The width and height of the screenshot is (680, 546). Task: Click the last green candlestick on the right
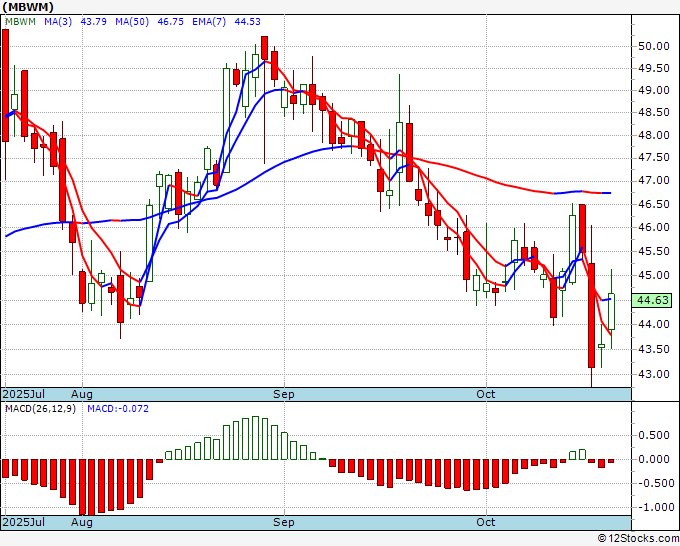612,311
